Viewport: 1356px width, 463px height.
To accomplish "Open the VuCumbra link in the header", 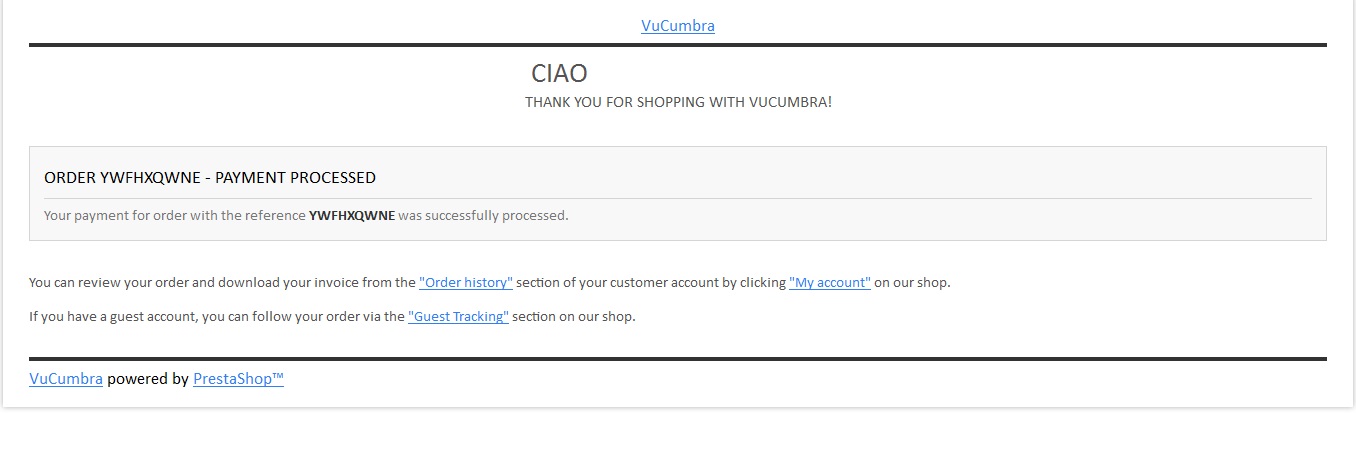I will 678,26.
